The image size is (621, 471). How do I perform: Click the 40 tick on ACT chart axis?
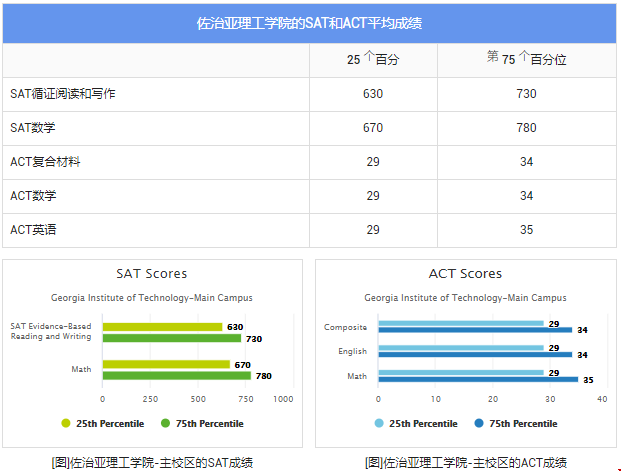602,399
